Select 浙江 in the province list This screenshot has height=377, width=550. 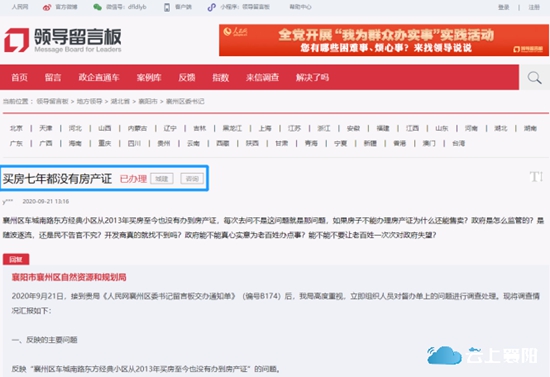[324, 128]
